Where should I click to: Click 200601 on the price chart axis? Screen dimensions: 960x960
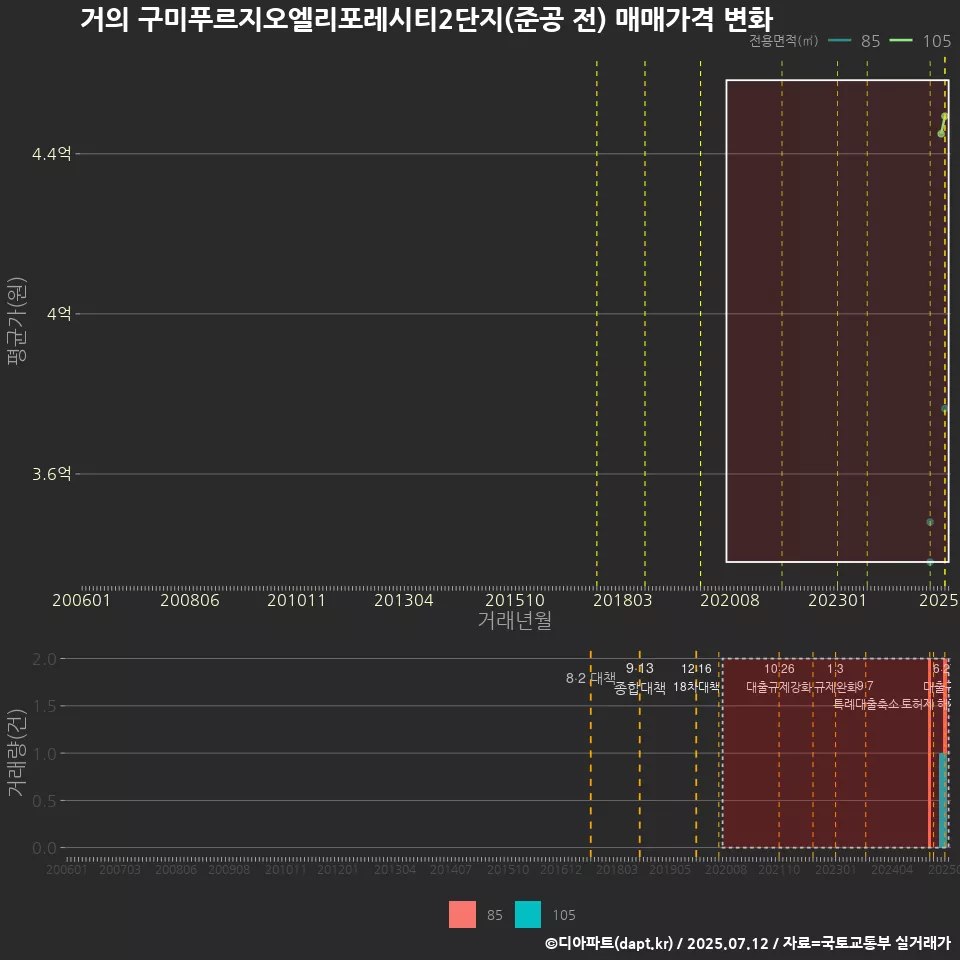point(81,600)
